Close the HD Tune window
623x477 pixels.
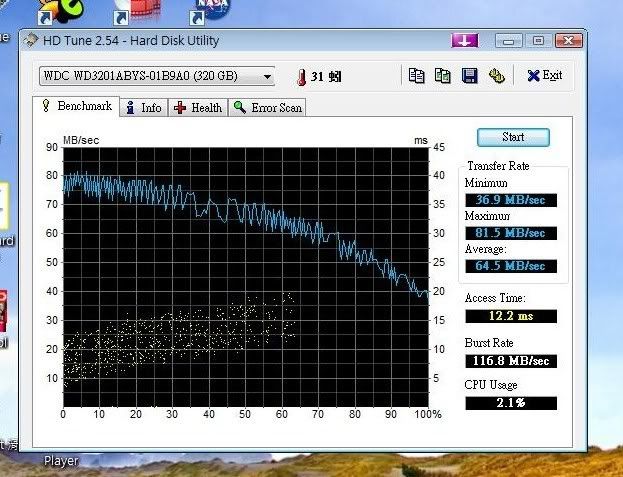(x=569, y=41)
